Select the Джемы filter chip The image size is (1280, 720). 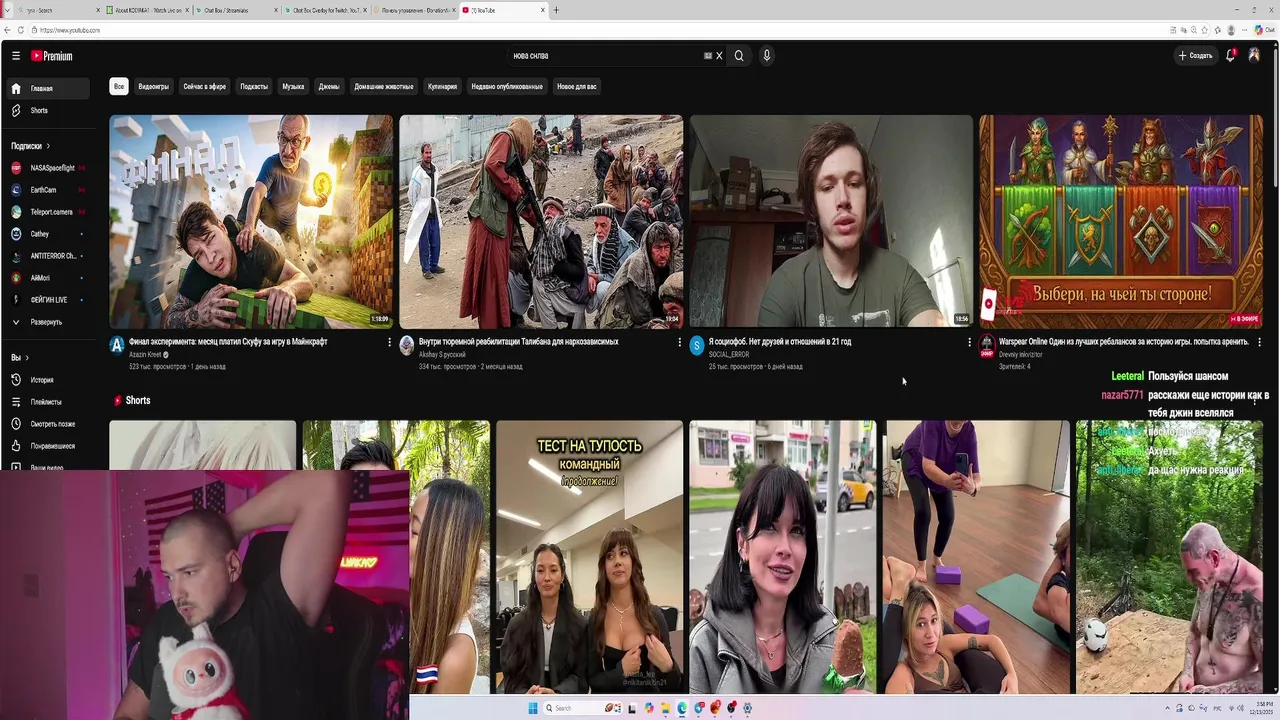[329, 87]
